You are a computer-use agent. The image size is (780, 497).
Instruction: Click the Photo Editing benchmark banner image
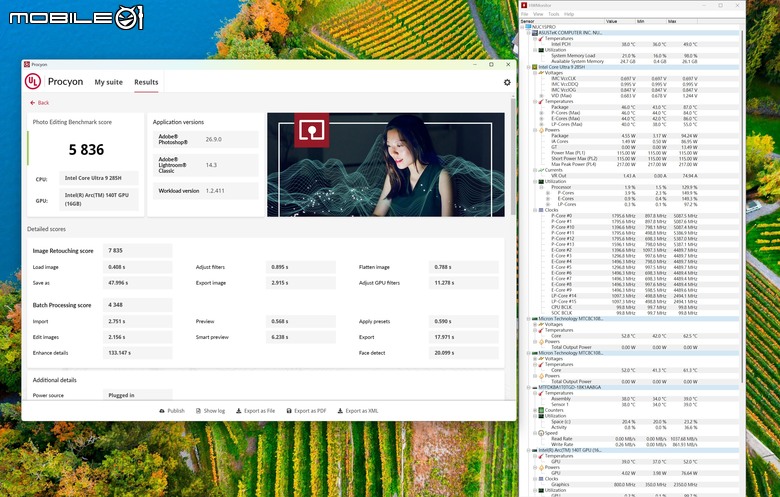coord(386,165)
